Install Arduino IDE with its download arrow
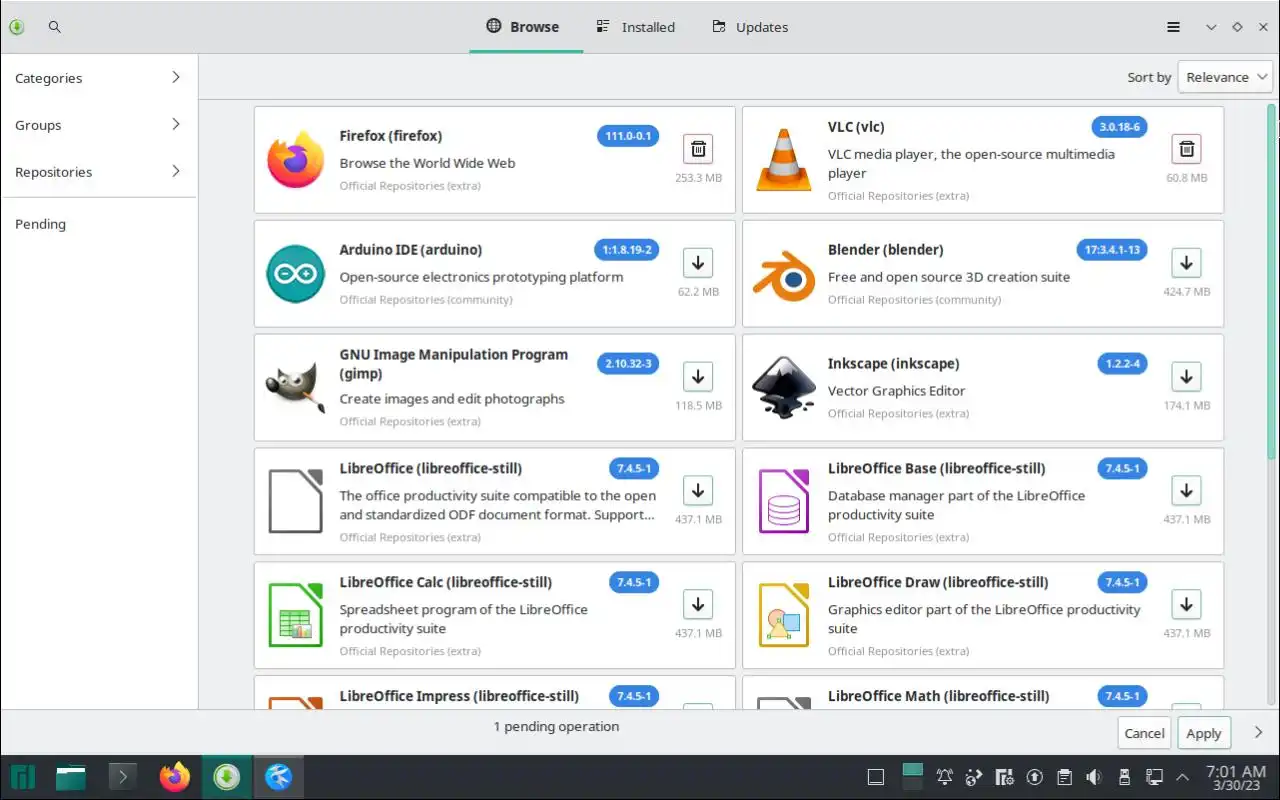 click(698, 263)
